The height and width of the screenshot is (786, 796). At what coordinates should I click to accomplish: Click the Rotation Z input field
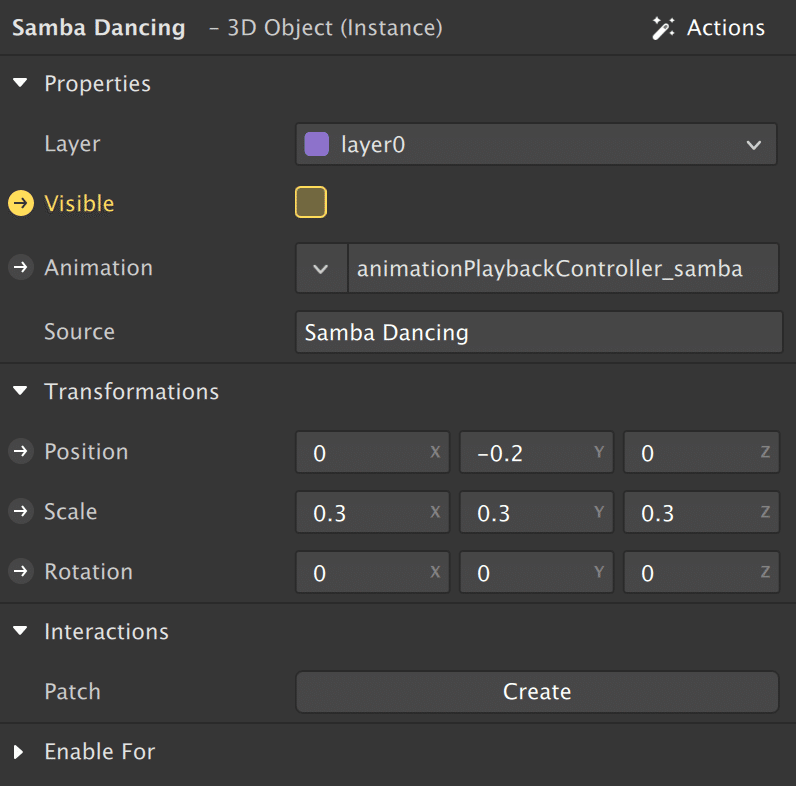(688, 573)
